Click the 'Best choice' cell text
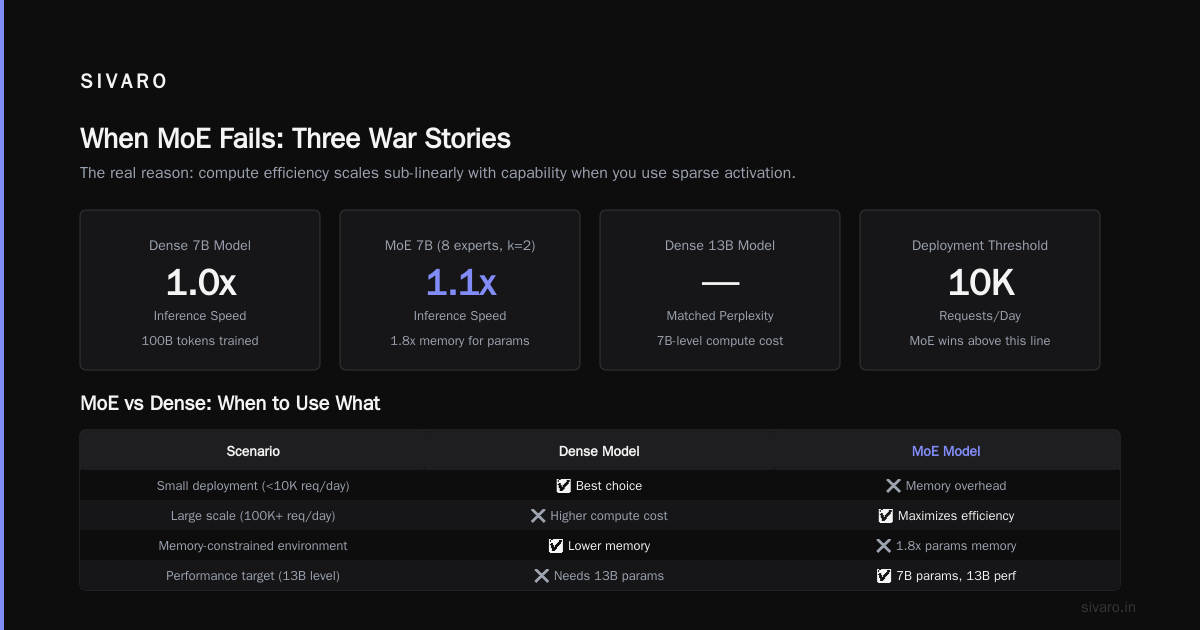Image resolution: width=1200 pixels, height=630 pixels. click(609, 486)
